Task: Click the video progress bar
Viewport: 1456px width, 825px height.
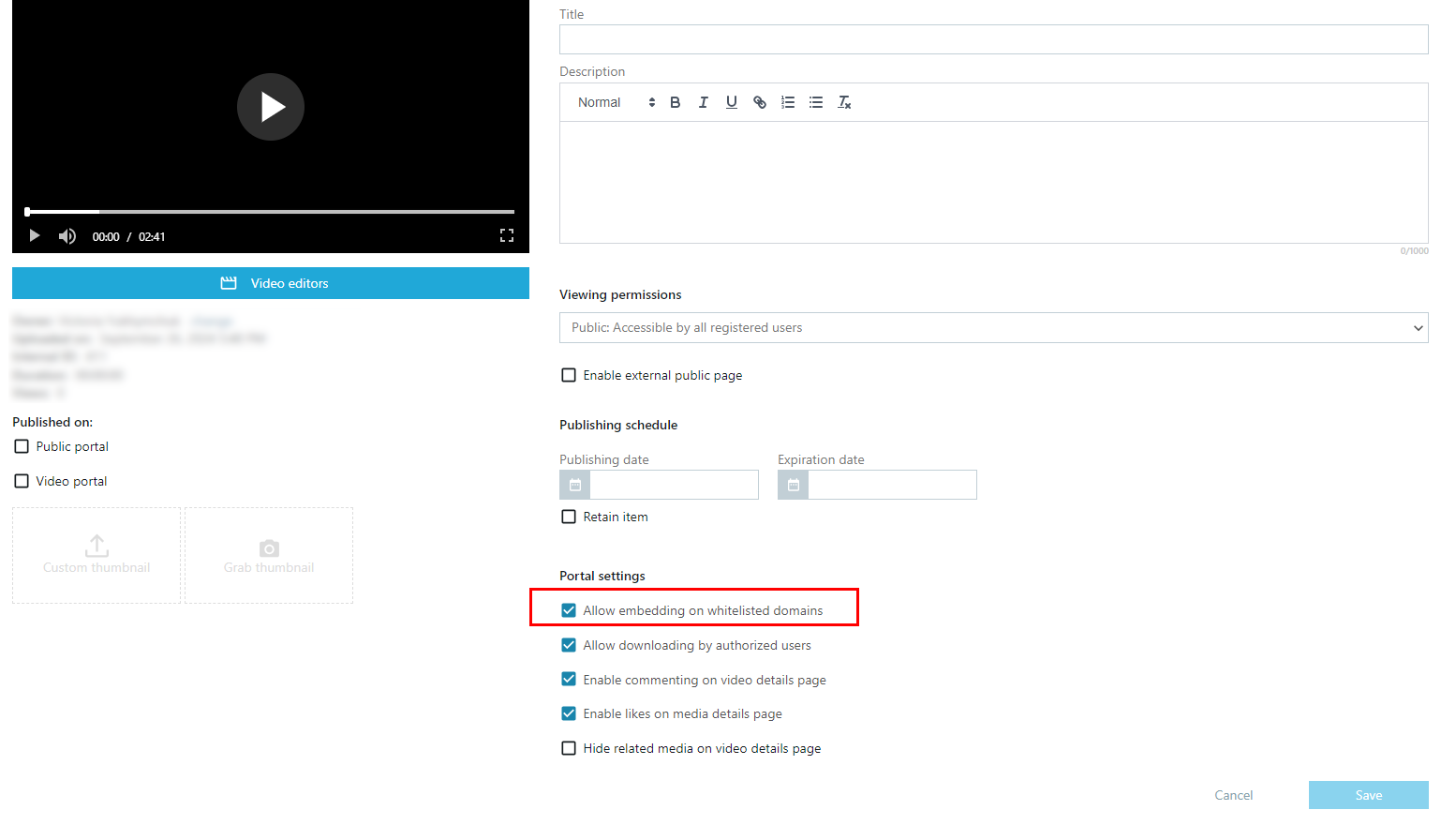Action: (x=270, y=211)
